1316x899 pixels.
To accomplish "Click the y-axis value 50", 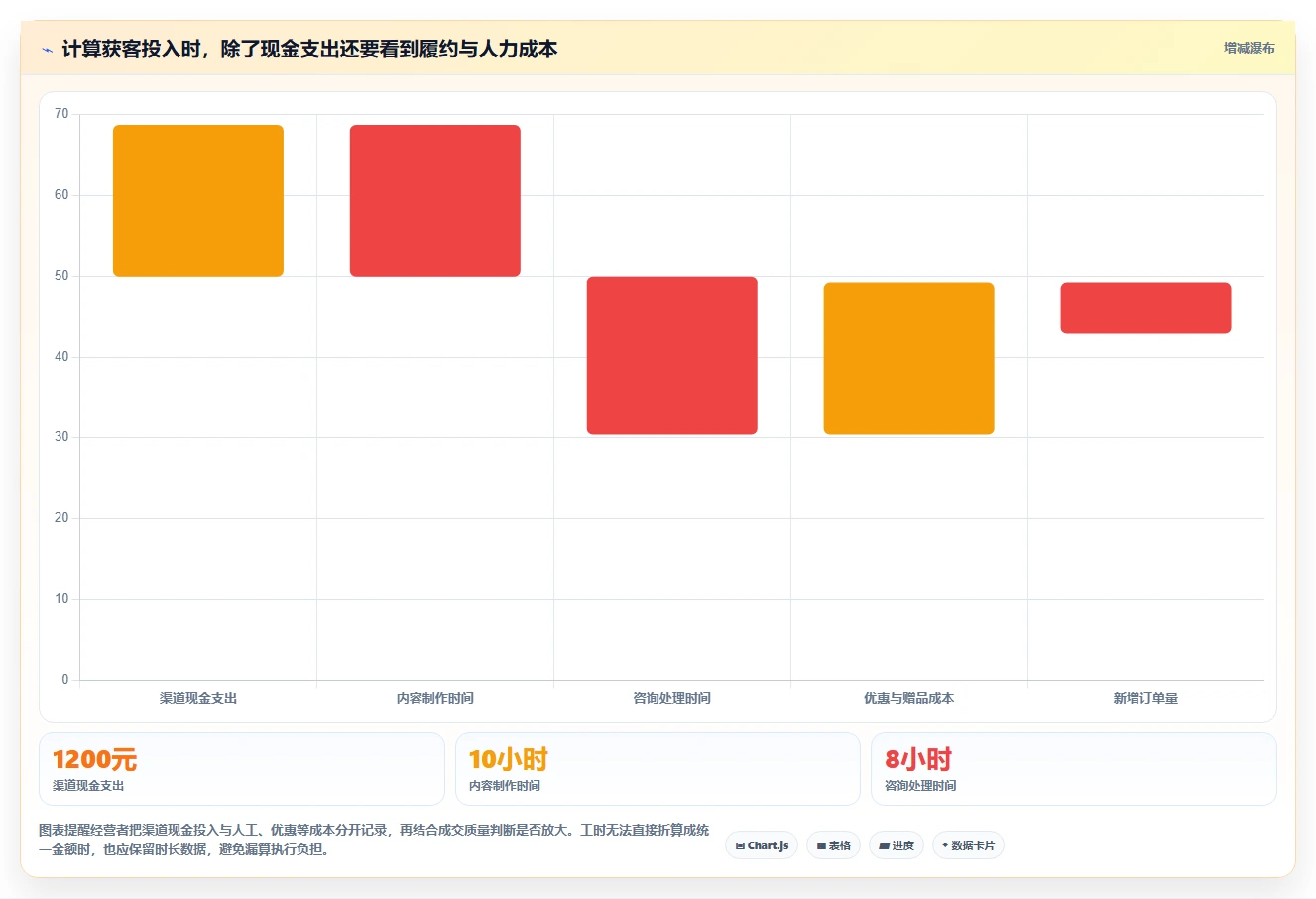I will pyautogui.click(x=61, y=276).
